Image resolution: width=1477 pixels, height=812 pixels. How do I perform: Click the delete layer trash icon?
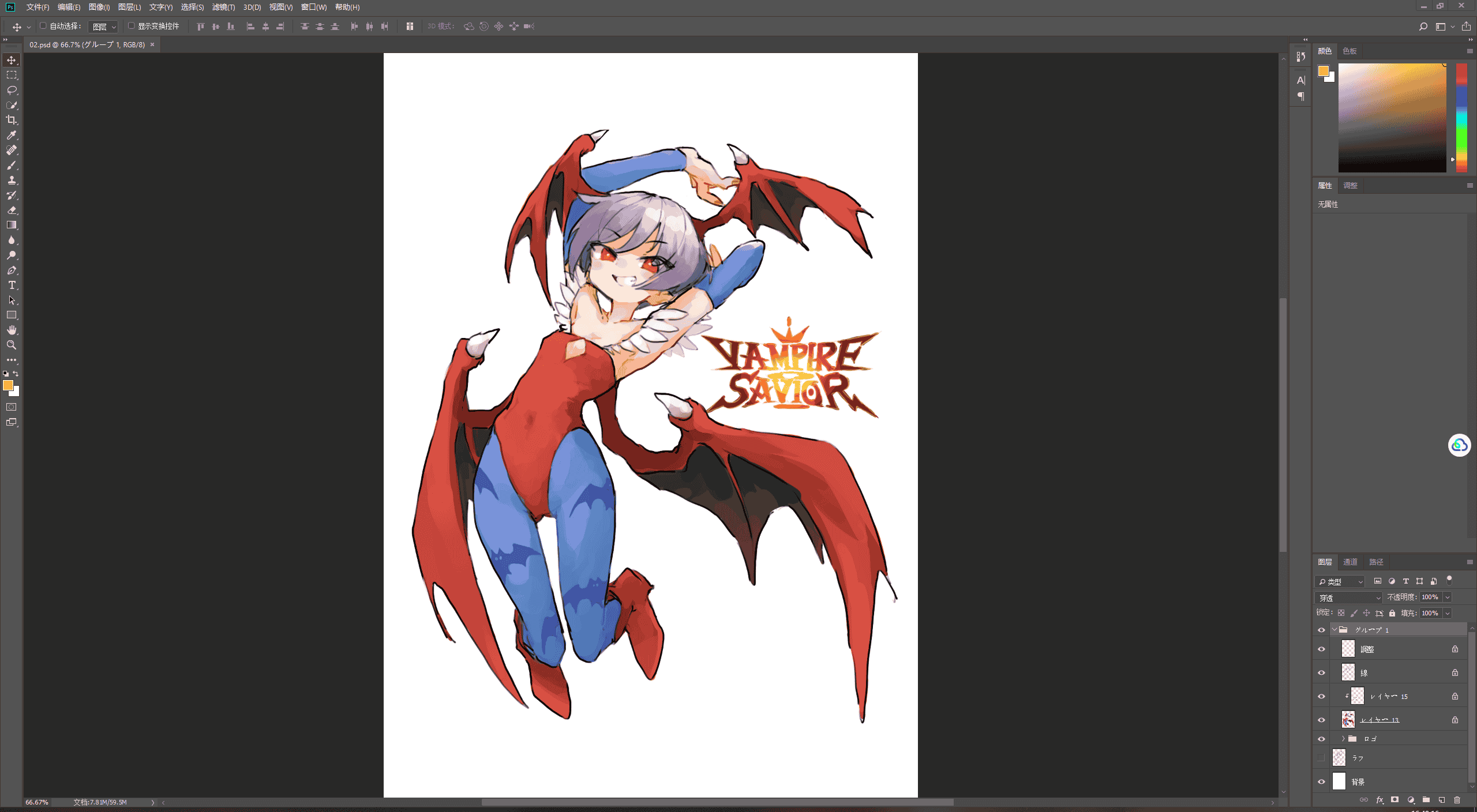coord(1457,800)
